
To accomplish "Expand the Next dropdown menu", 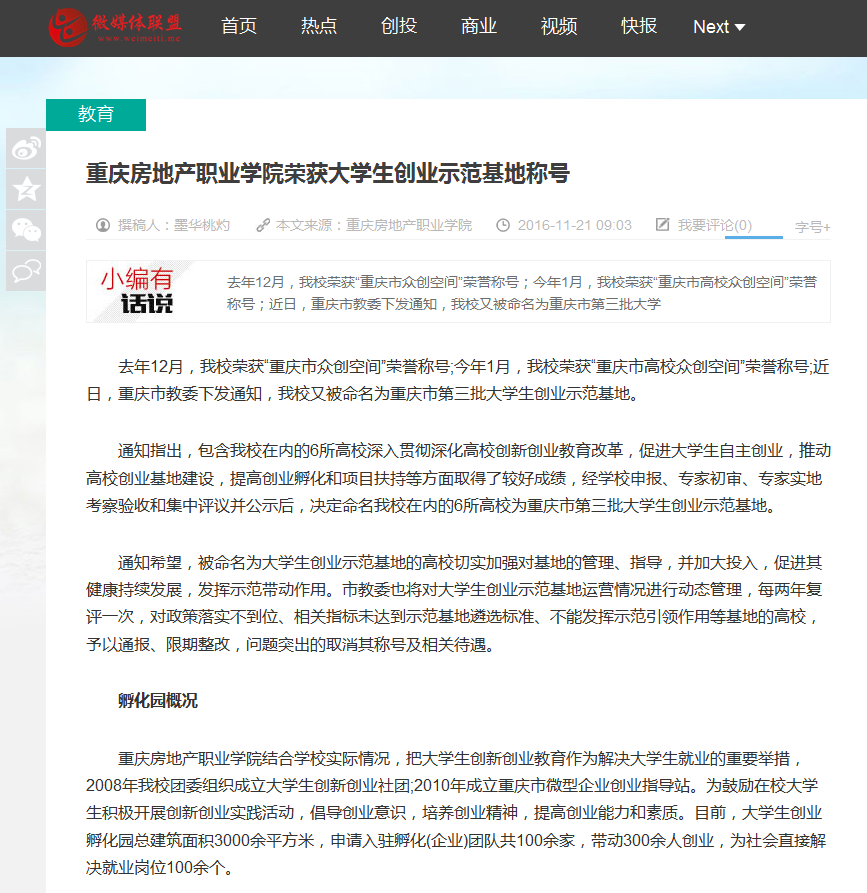I will (x=719, y=27).
